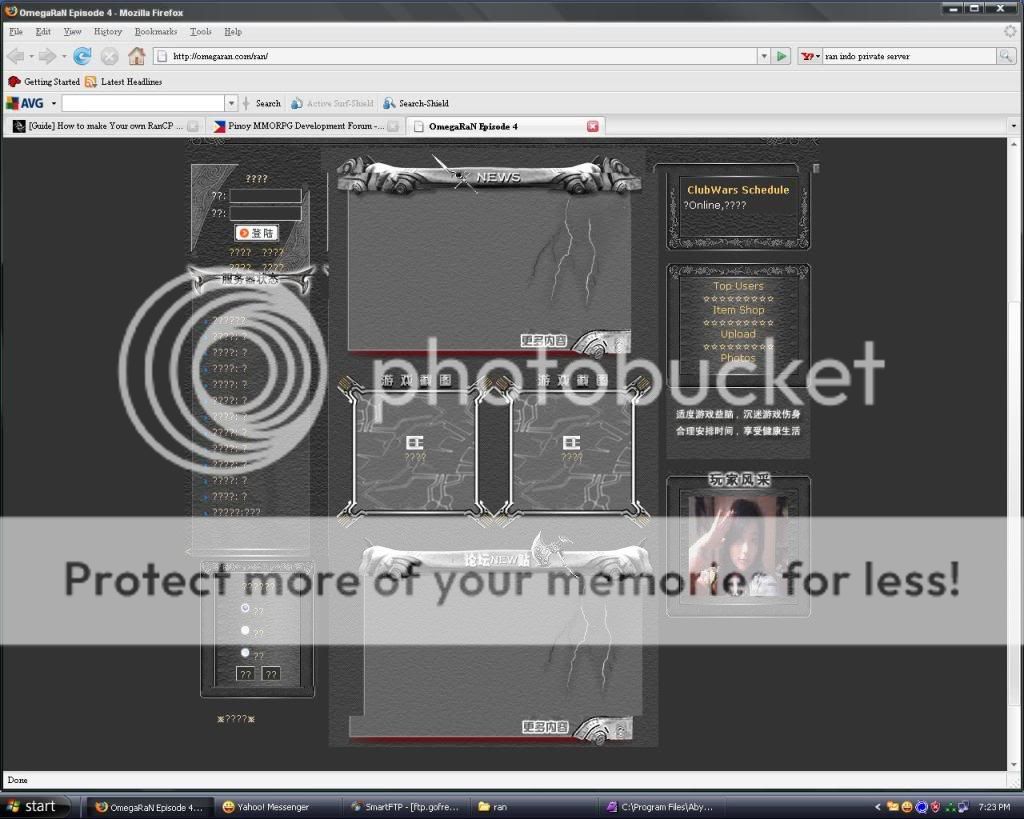Click the Item Shop link
The height and width of the screenshot is (819, 1024).
point(738,310)
